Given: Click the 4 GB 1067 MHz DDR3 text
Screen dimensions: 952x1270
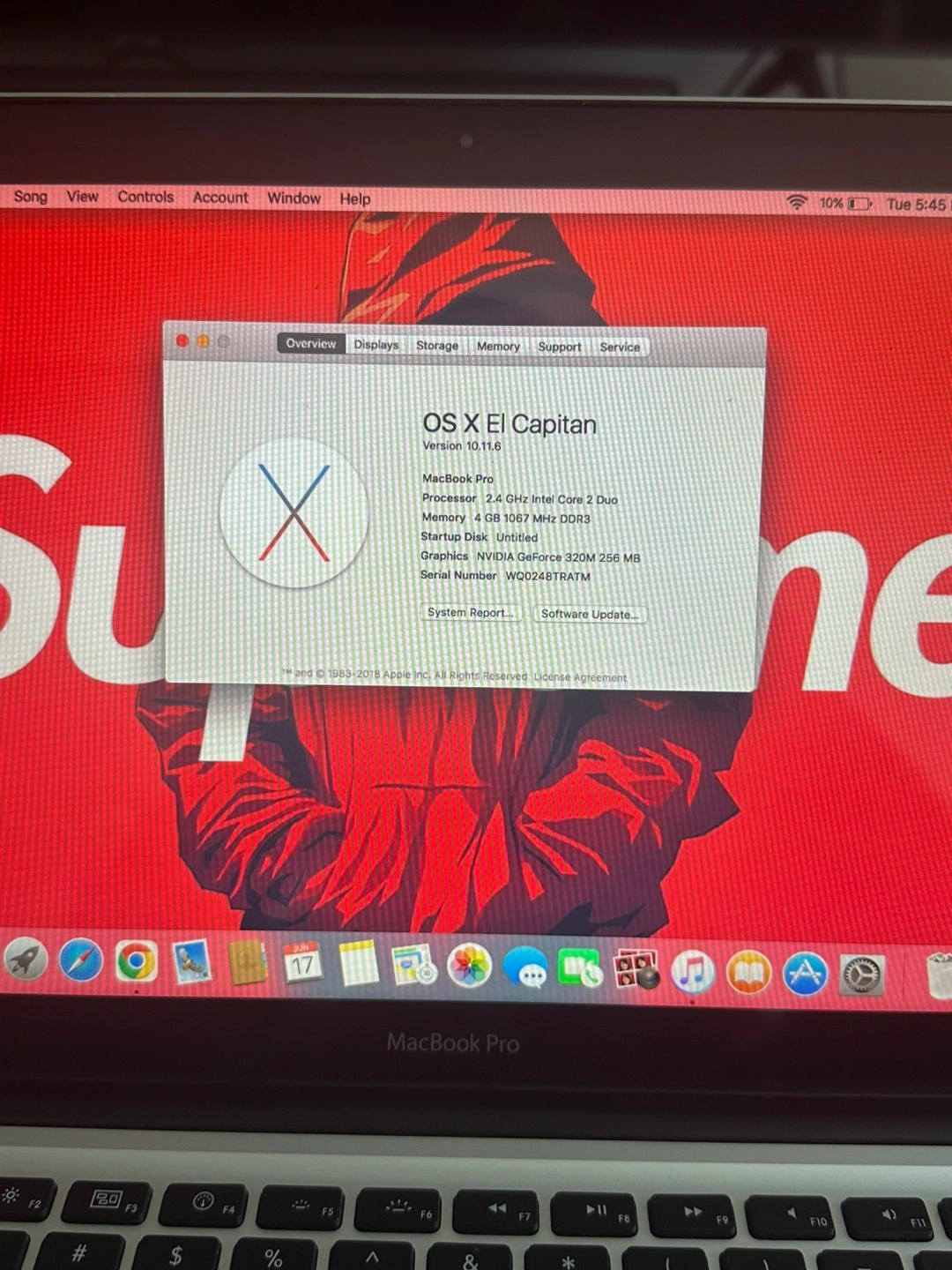Looking at the screenshot, I should coord(532,519).
